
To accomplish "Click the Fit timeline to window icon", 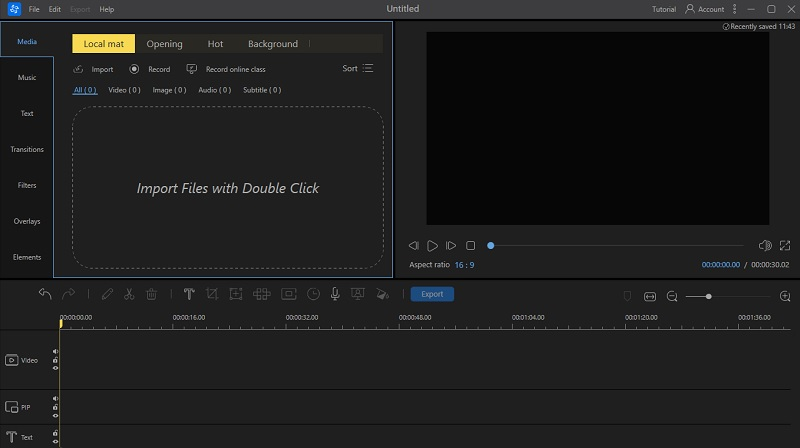I will (650, 296).
